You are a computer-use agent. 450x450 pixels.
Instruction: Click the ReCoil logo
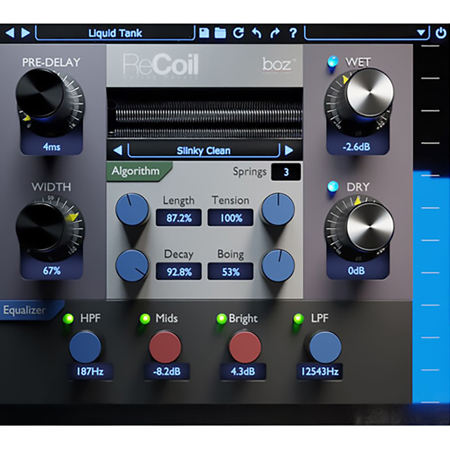[161, 65]
